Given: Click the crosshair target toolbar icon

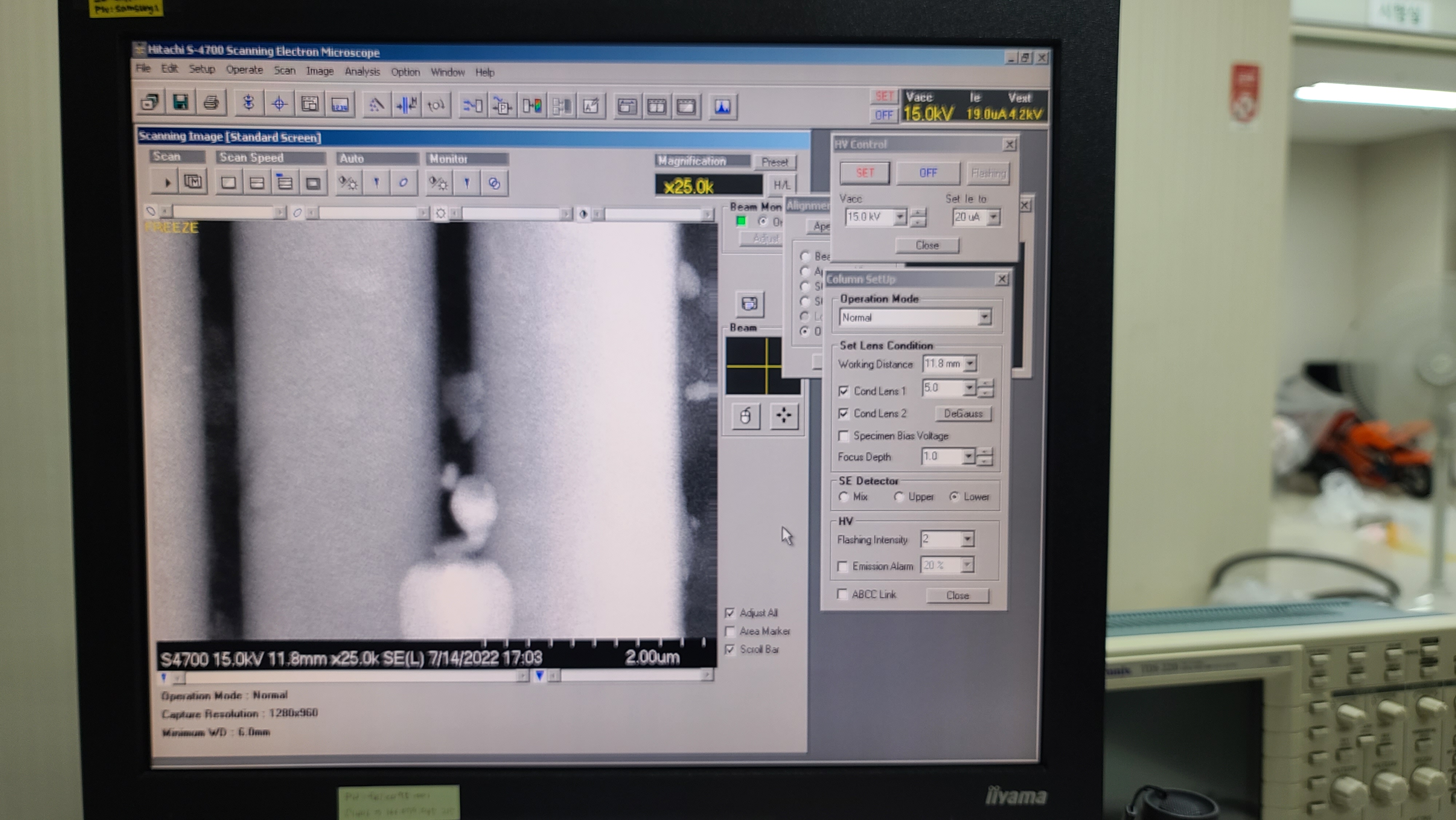Looking at the screenshot, I should click(279, 104).
